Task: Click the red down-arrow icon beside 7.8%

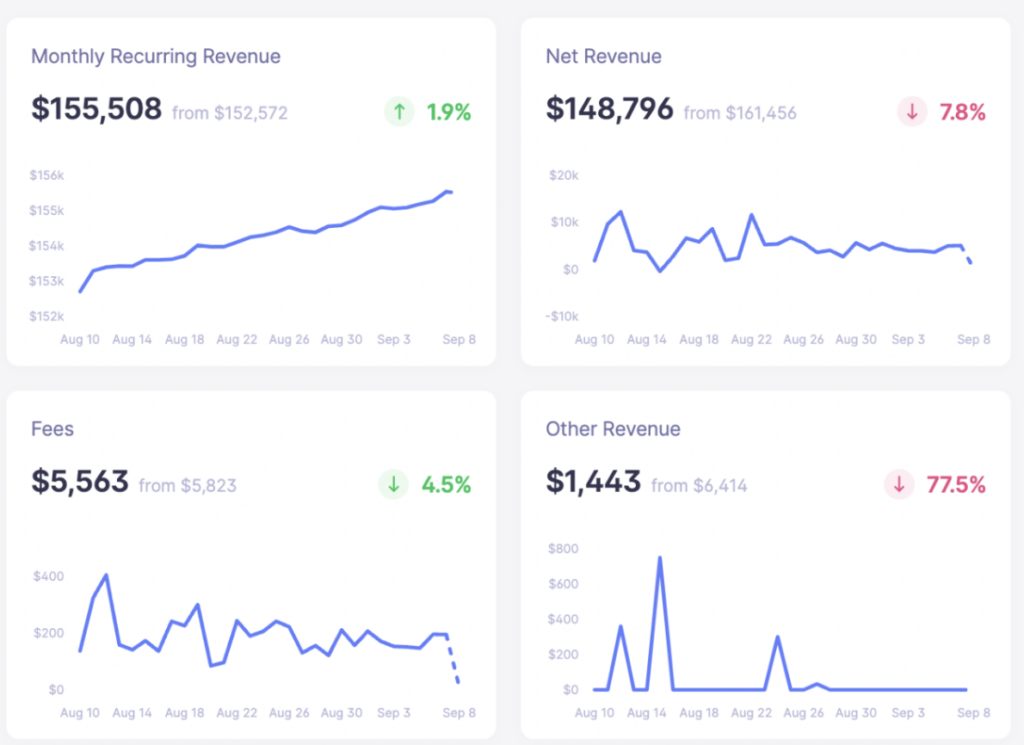Action: pyautogui.click(x=912, y=112)
